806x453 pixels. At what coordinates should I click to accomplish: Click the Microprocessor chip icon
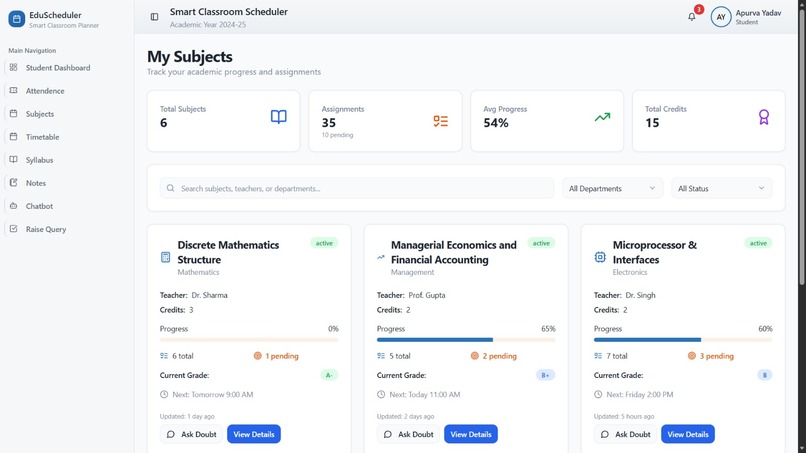point(600,257)
